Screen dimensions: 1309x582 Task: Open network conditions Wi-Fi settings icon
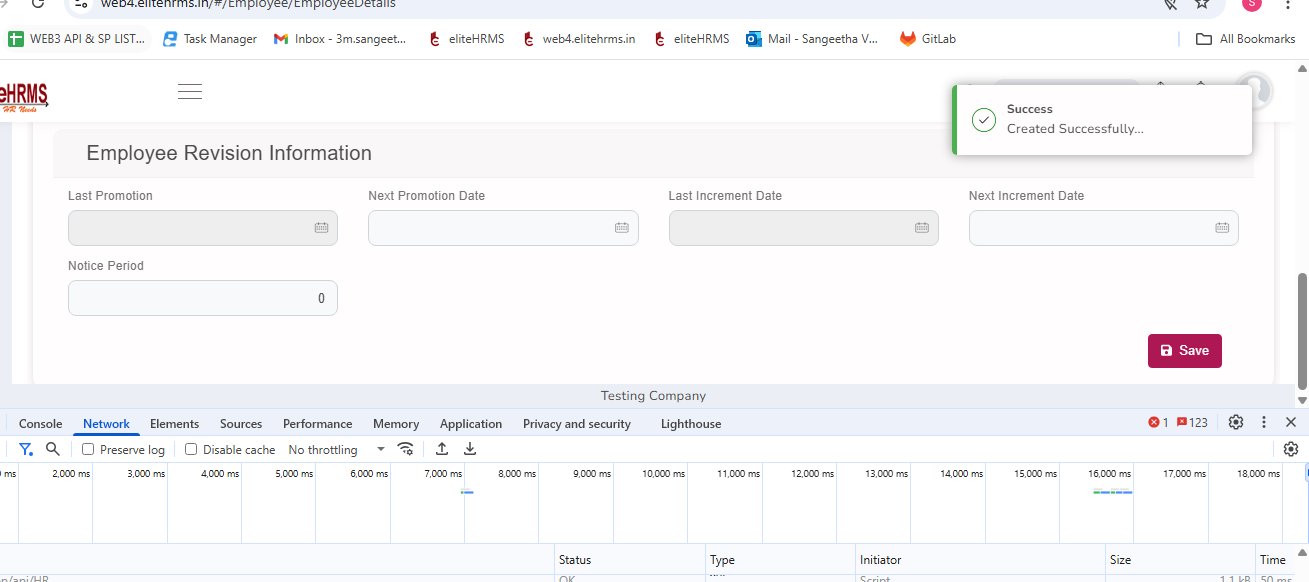(x=405, y=450)
